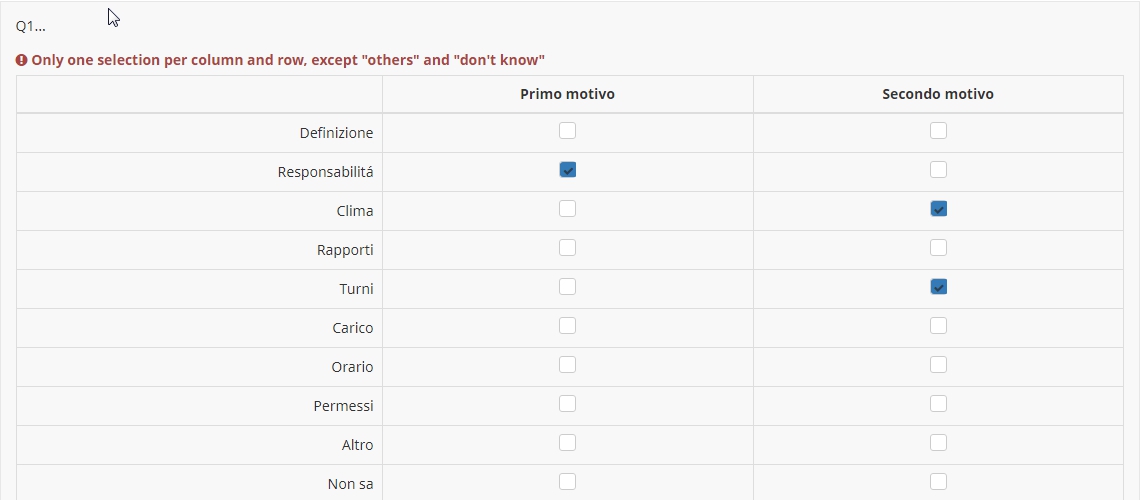Check Definizione under Secondo motivo
The width and height of the screenshot is (1145, 500).
tap(938, 131)
